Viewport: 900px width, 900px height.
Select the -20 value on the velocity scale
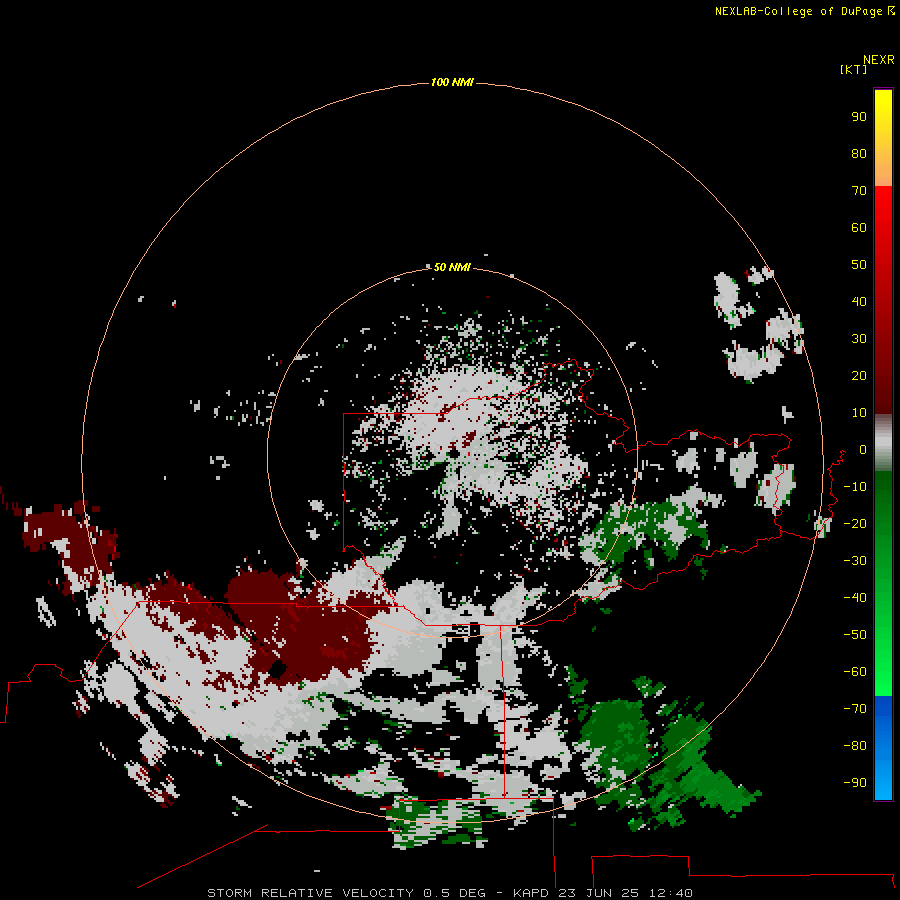[x=855, y=524]
